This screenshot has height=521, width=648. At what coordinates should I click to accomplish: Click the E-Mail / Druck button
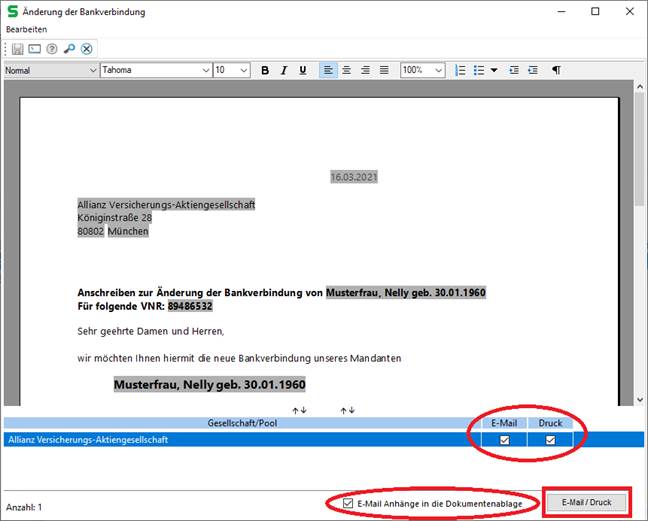pyautogui.click(x=586, y=502)
